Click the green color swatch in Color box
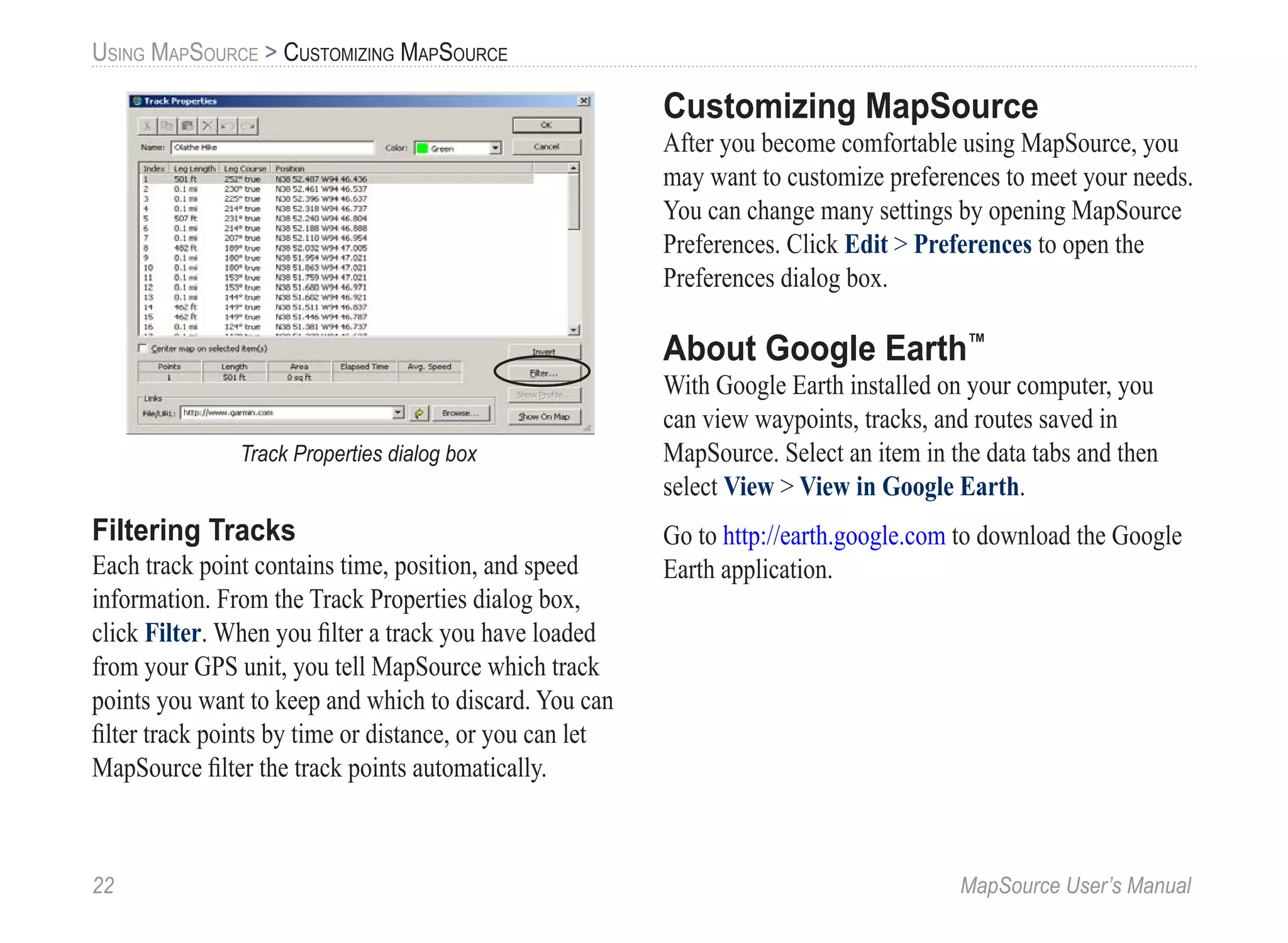The width and height of the screenshot is (1288, 943). coord(422,148)
